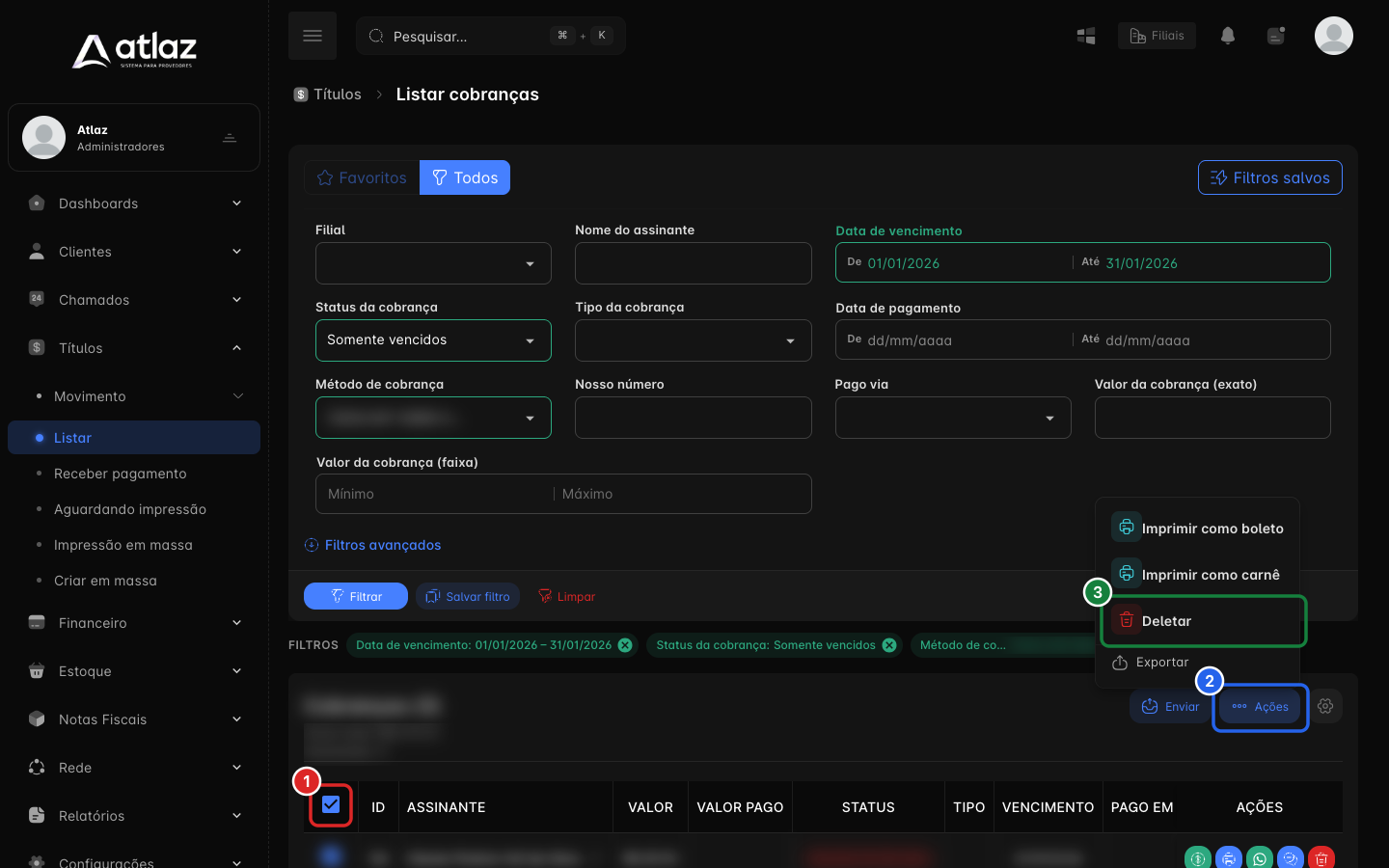This screenshot has height=868, width=1389.
Task: Toggle the select-all checkbox in table header
Action: point(331,804)
